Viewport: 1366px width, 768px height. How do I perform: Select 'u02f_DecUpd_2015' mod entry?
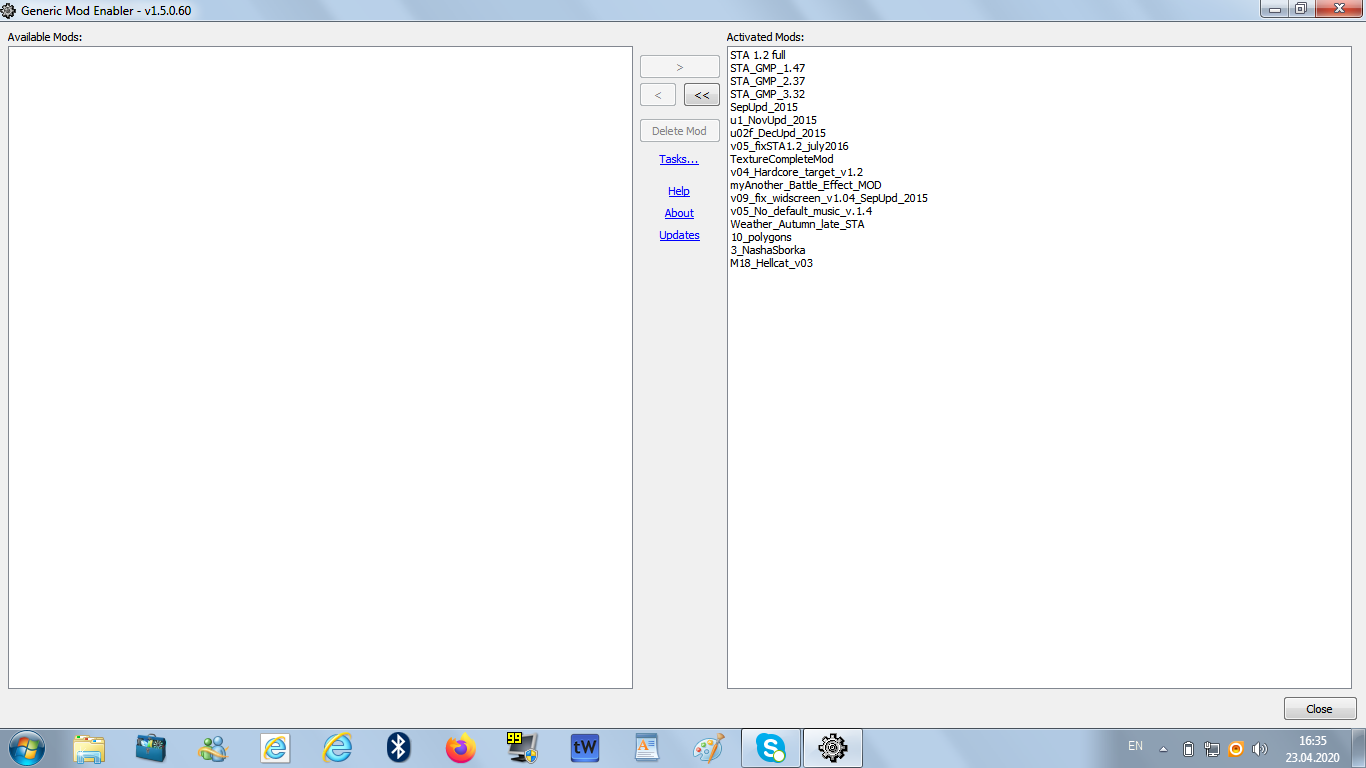point(778,133)
